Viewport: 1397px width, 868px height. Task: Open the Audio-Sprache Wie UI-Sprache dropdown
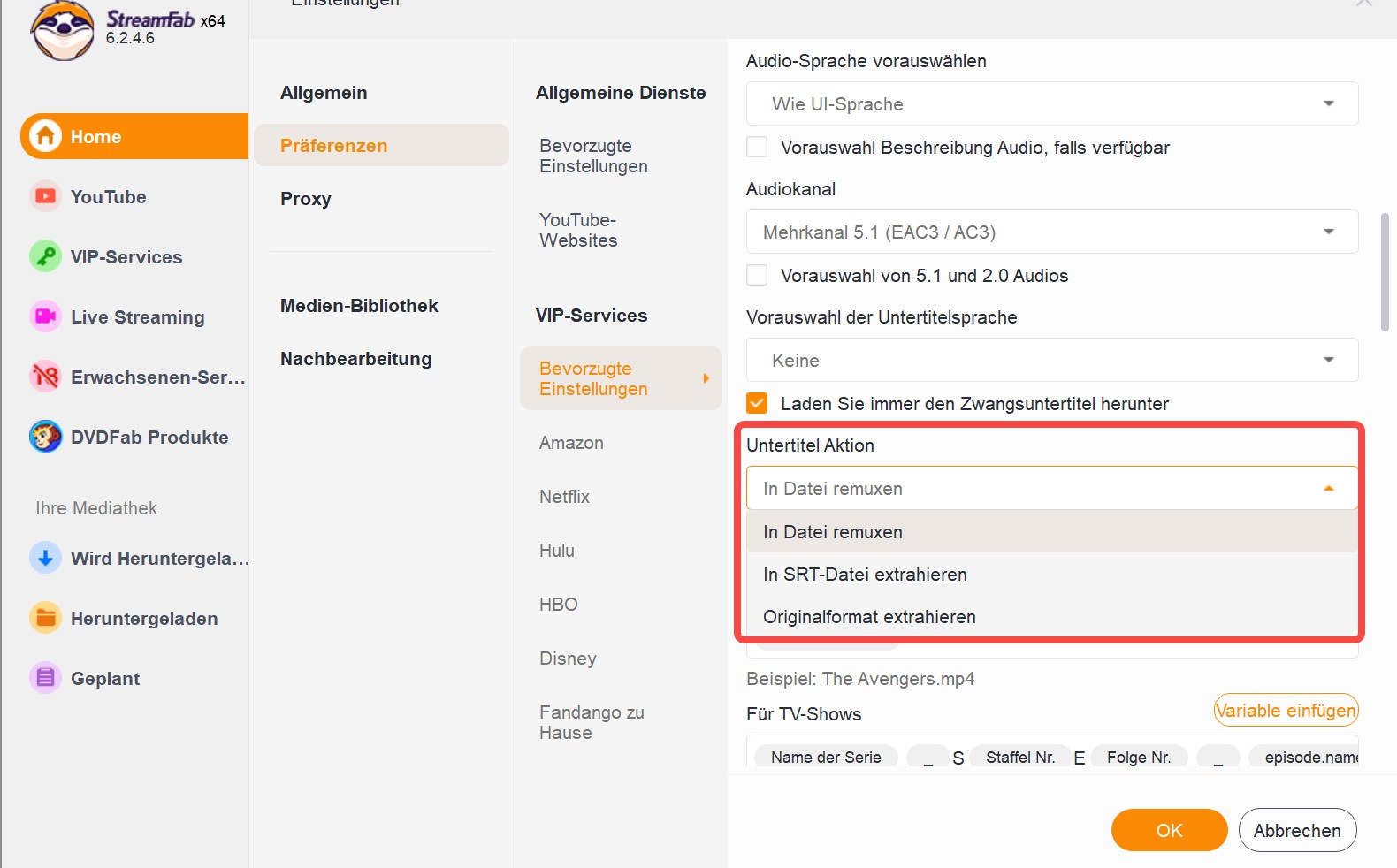click(1052, 103)
